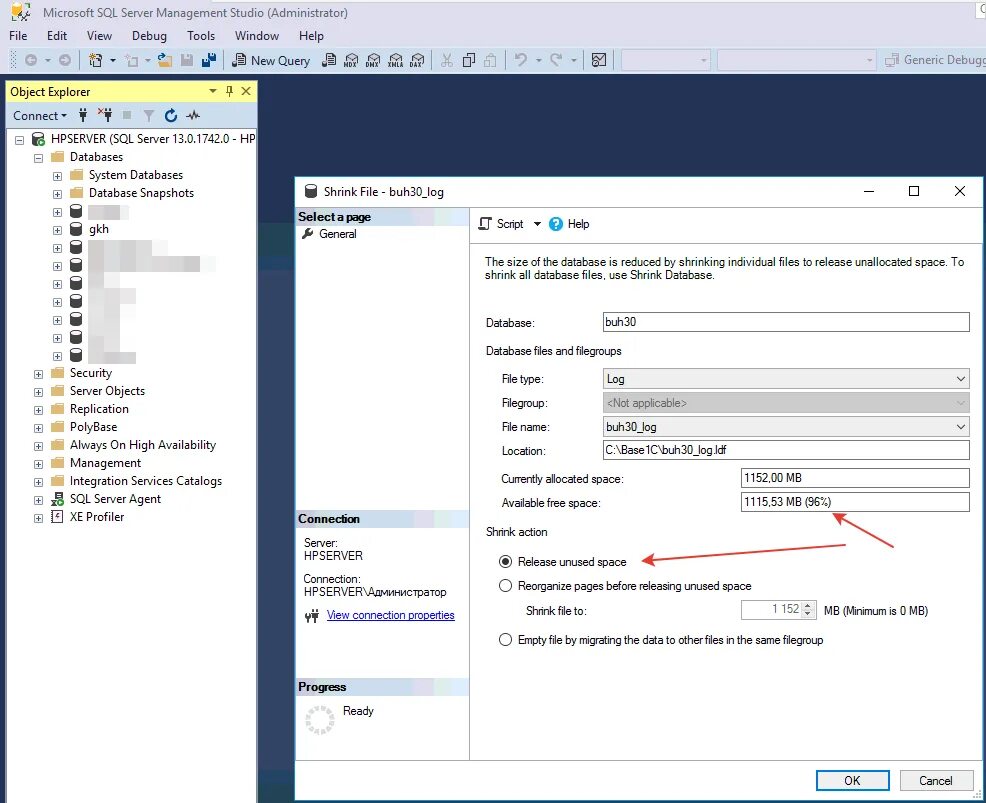
Task: Click the Save All icon
Action: click(209, 60)
